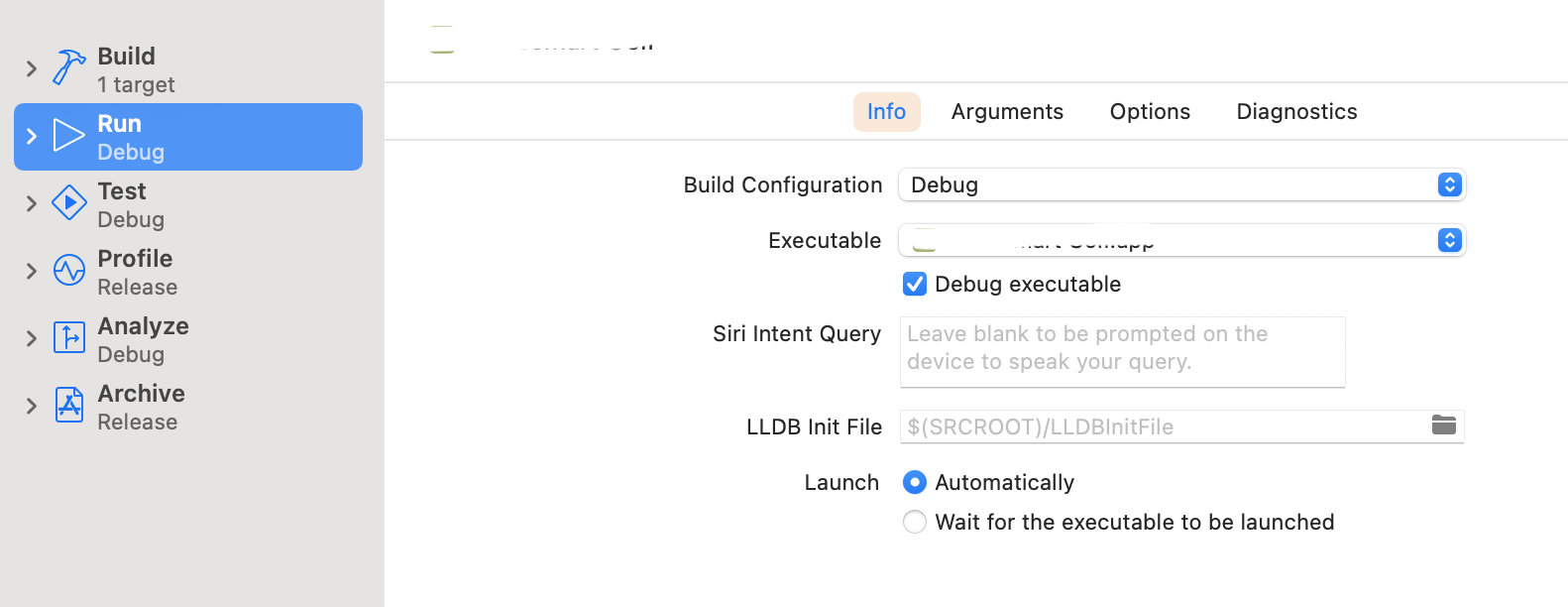Select the Build 1 target row
This screenshot has width=1568, height=607.
[x=188, y=69]
